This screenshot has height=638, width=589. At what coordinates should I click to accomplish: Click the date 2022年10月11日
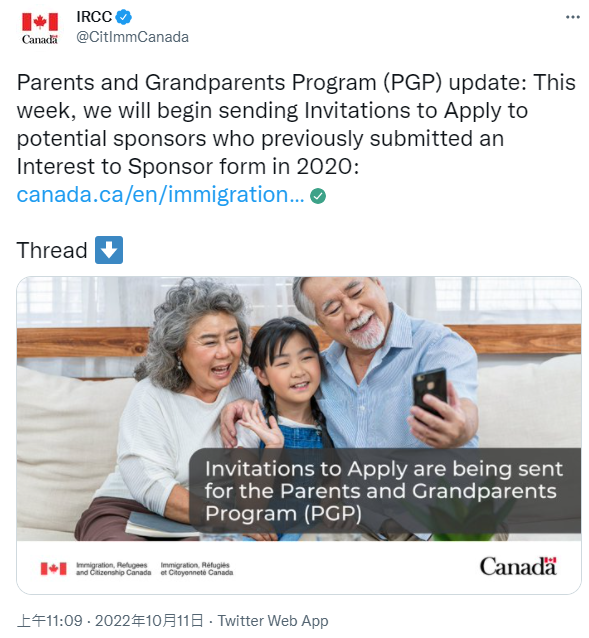click(149, 621)
